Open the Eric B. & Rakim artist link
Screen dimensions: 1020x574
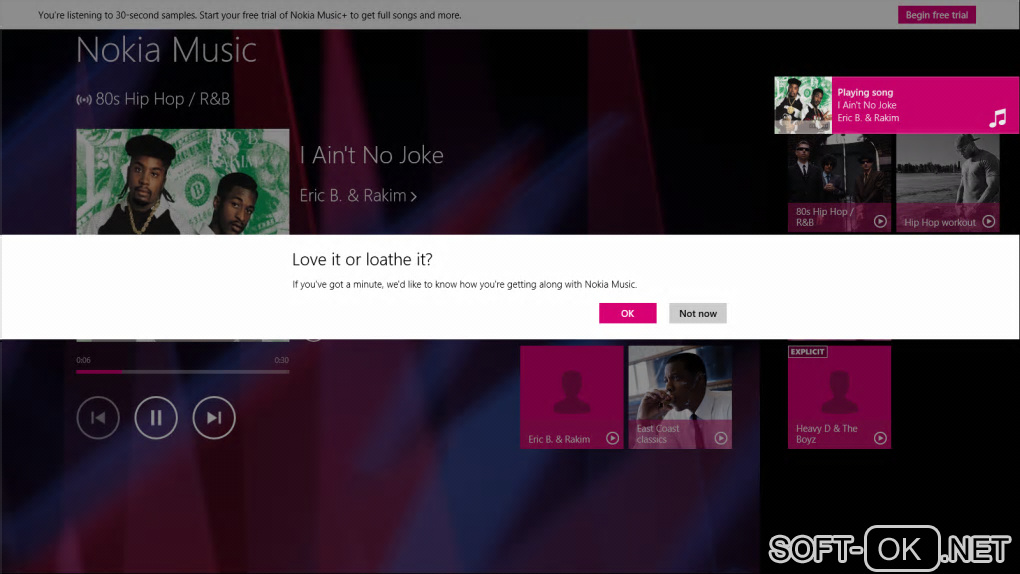(358, 195)
